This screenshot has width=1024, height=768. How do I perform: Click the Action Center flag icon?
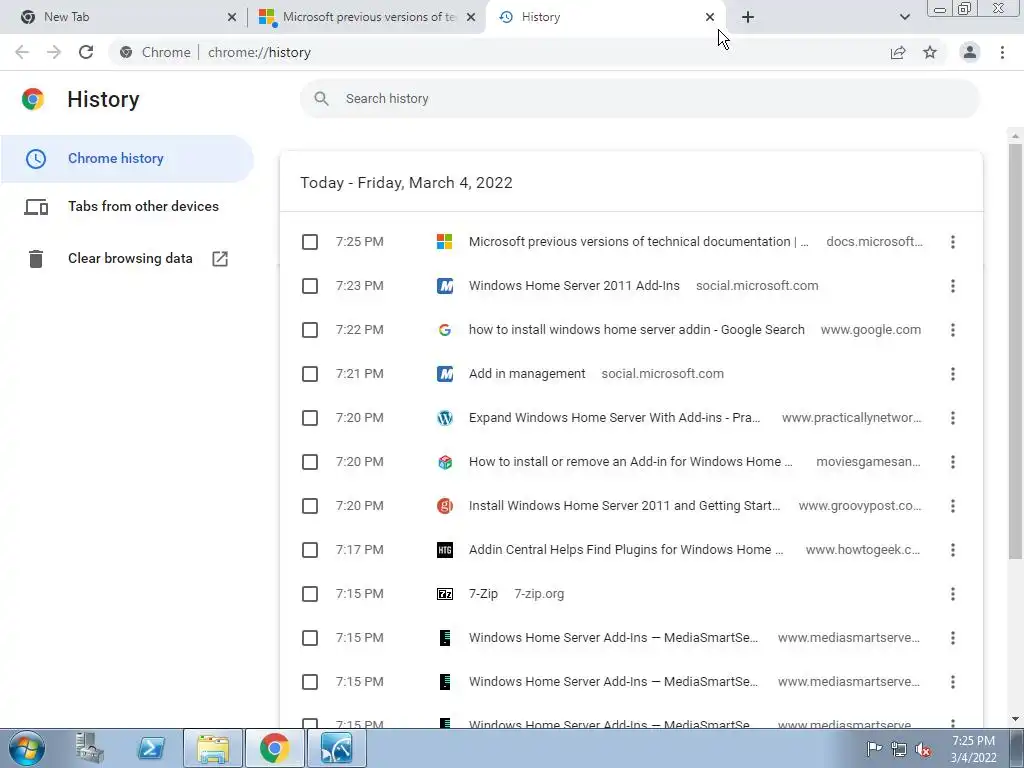tap(874, 749)
